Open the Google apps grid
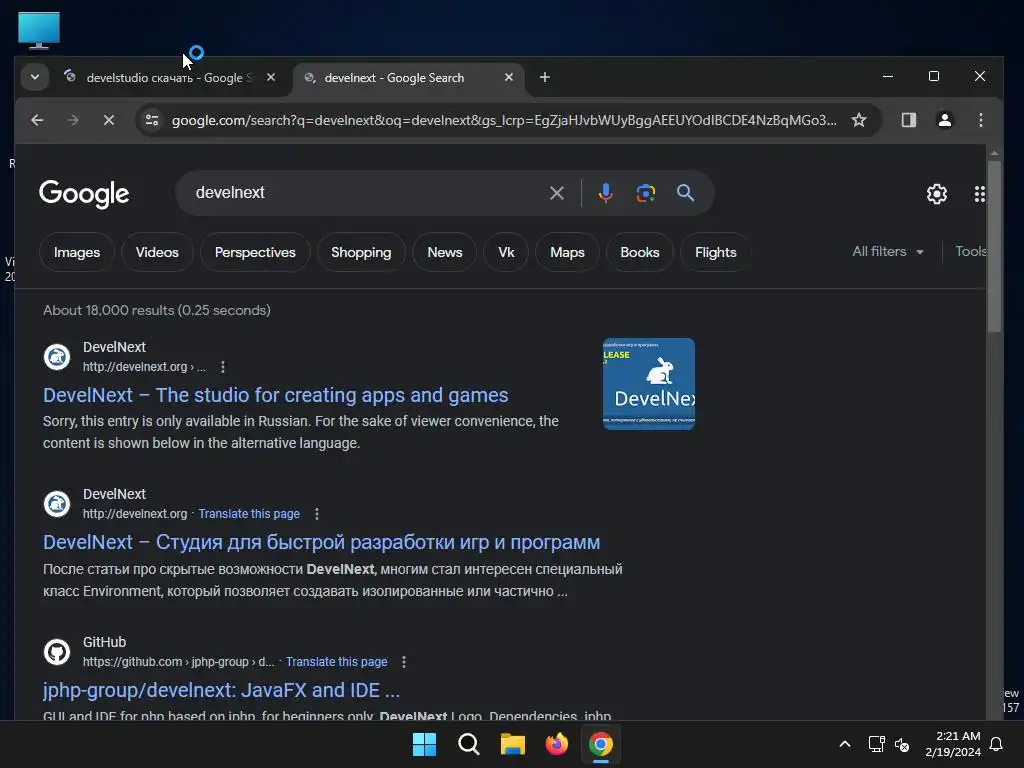Screen dimensions: 1024x768 point(979,194)
